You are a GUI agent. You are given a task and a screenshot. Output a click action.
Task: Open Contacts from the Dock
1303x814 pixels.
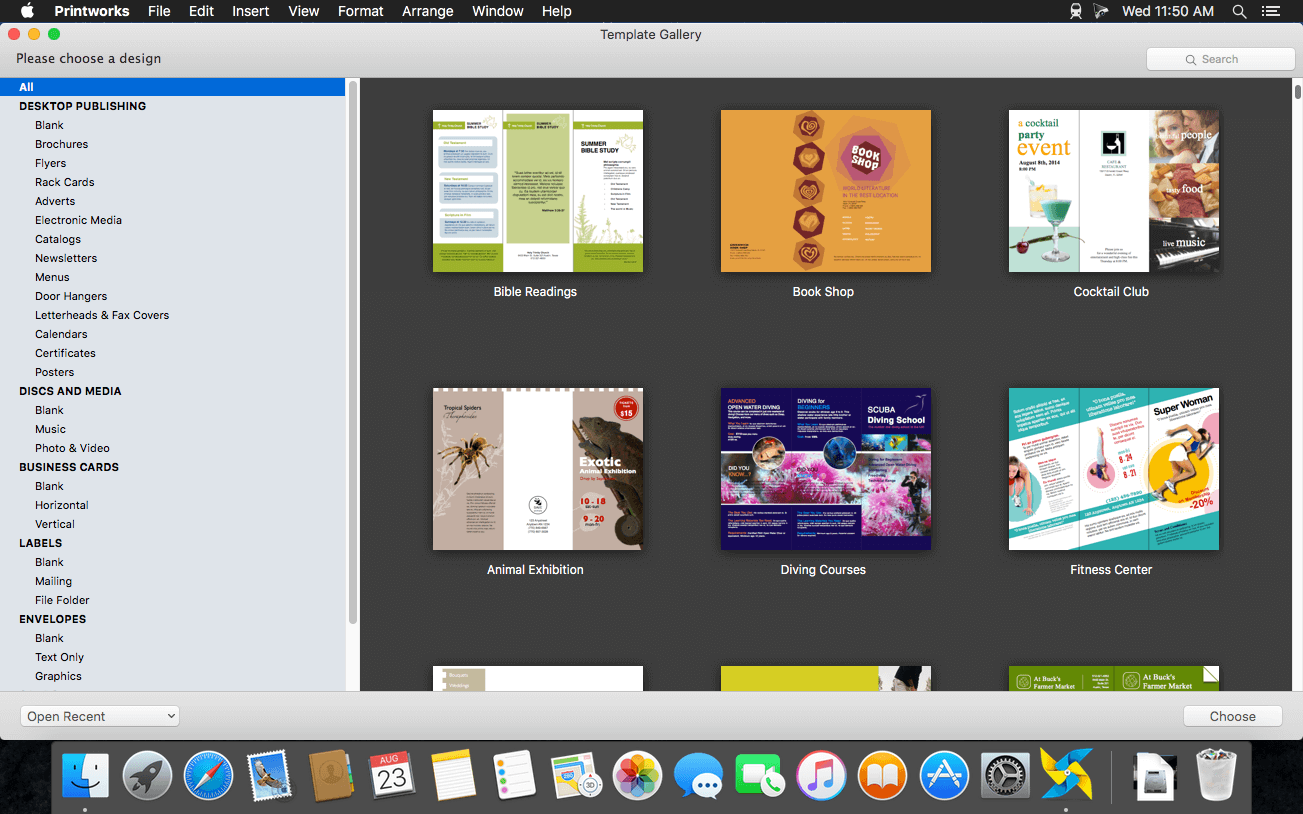[x=331, y=775]
